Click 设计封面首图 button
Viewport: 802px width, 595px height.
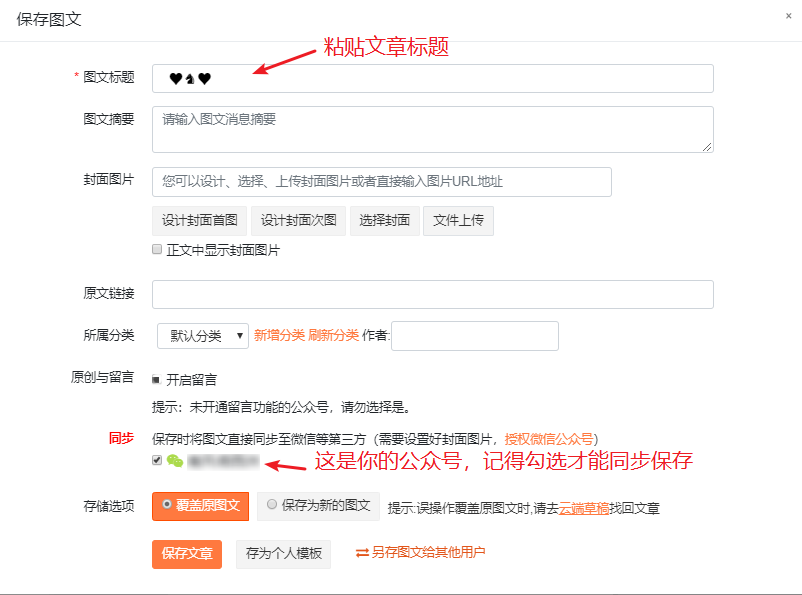tap(199, 221)
